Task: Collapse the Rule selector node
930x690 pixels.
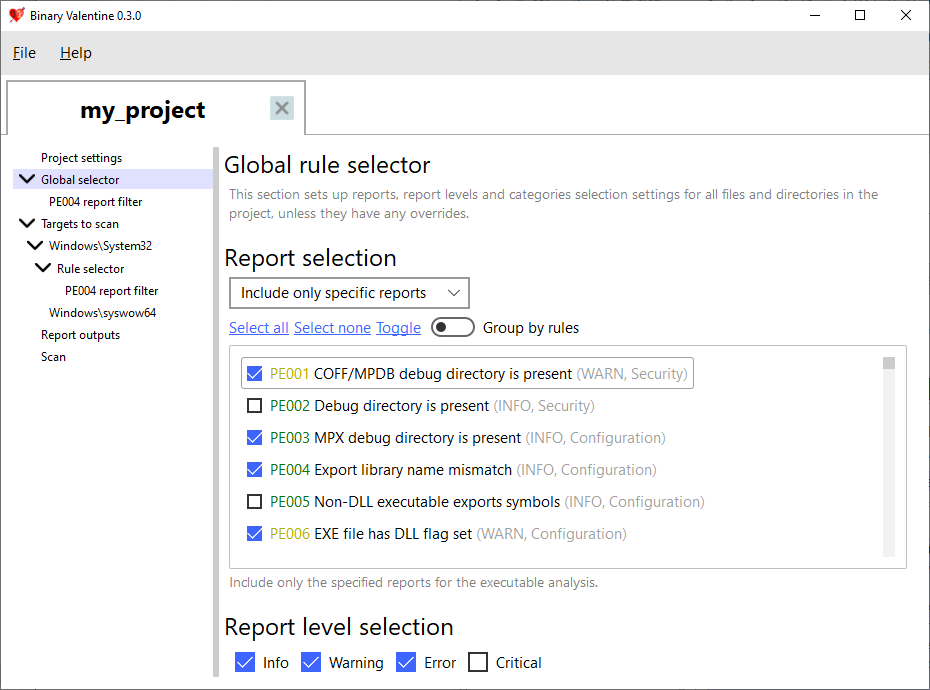Action: pos(43,268)
